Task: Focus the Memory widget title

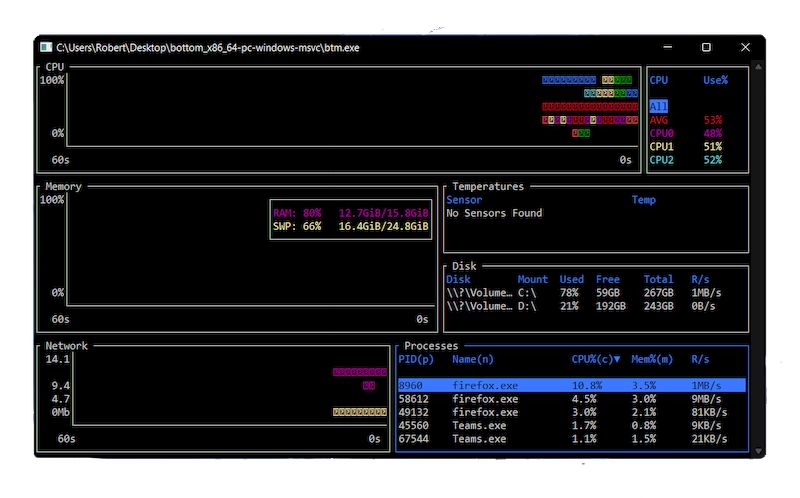Action: point(63,186)
